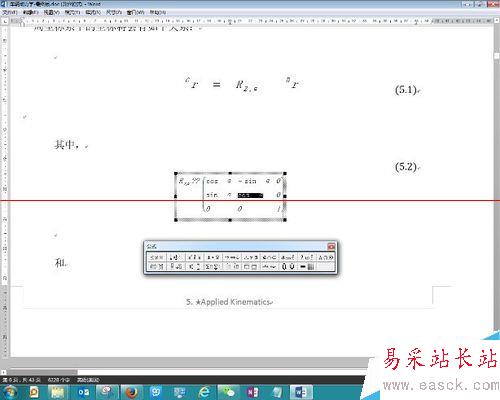Open the embellishments palette in equation toolbar

click(x=194, y=257)
